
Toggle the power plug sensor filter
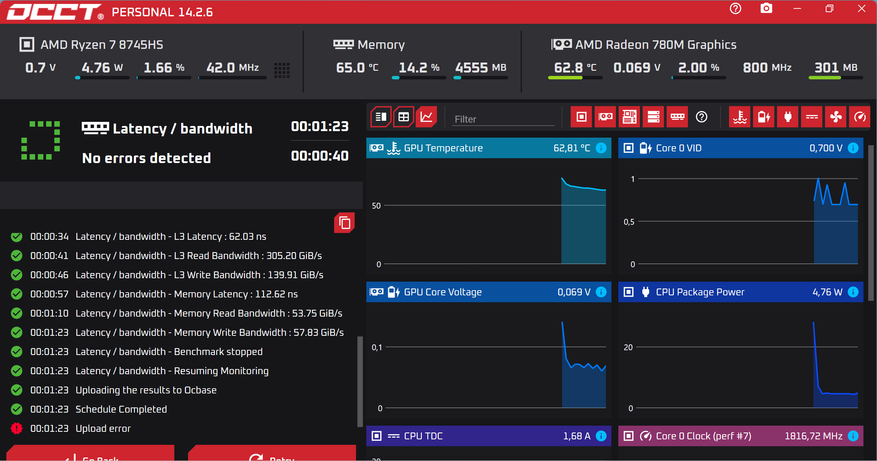coord(788,117)
